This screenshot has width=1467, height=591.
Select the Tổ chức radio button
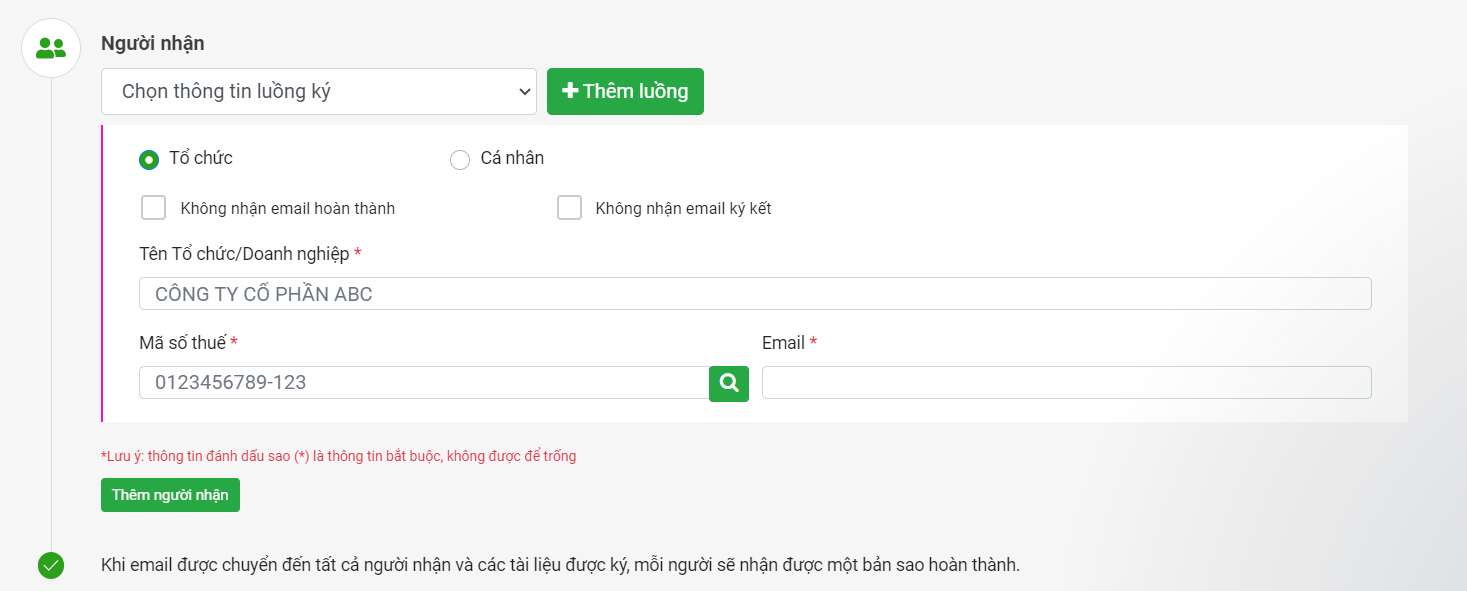[149, 159]
